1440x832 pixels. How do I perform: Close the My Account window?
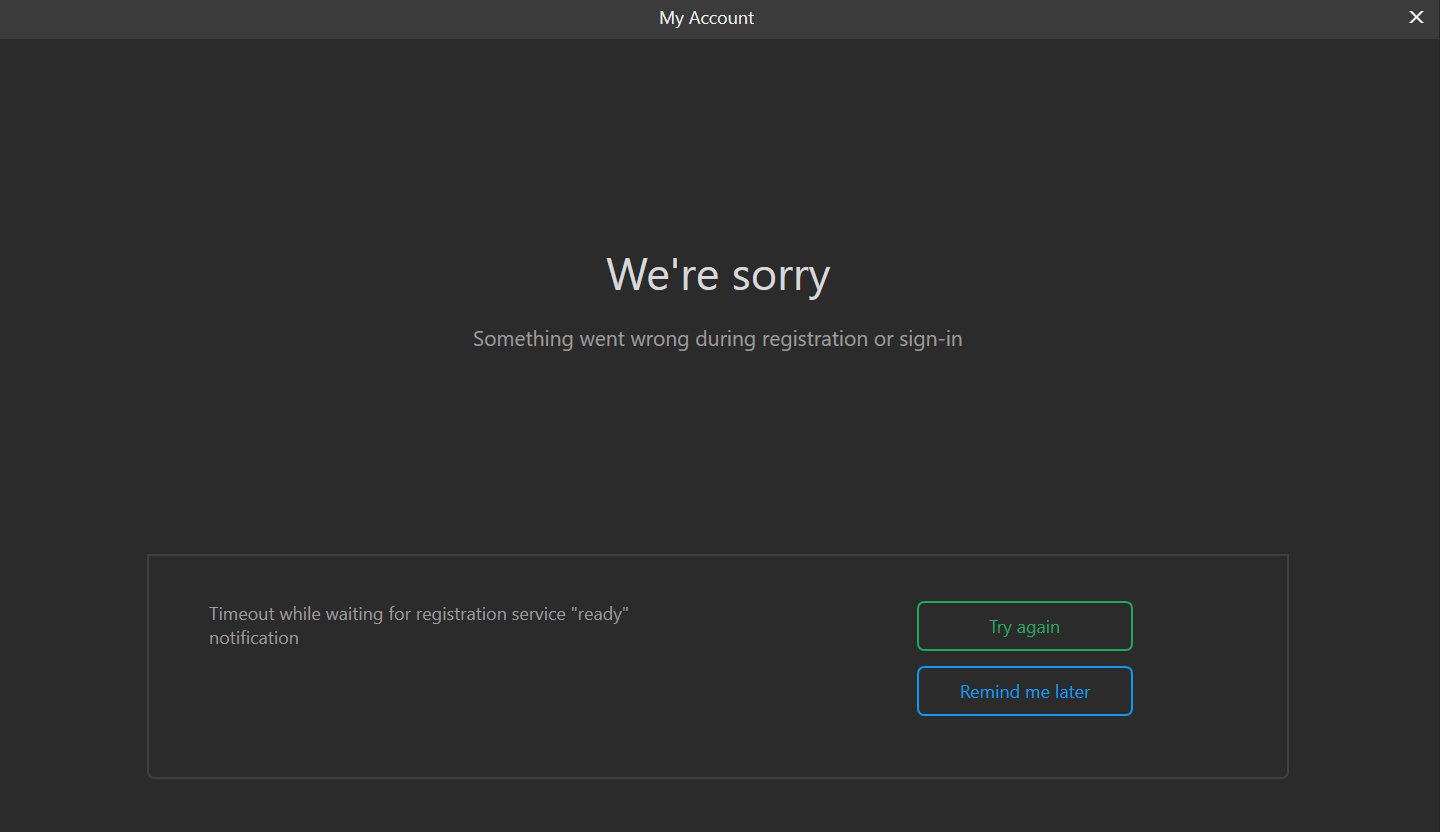click(1416, 17)
